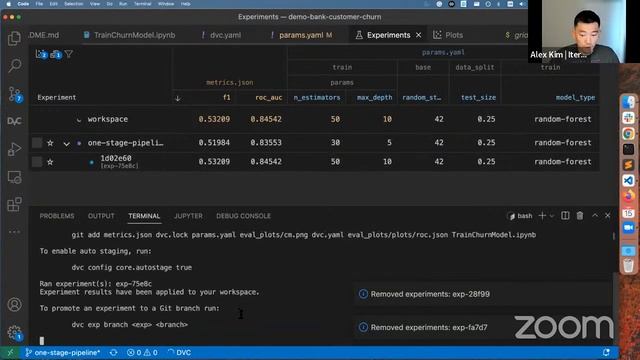Open the DEBUG CONSOLE panel tab
The width and height of the screenshot is (640, 360).
[243, 216]
